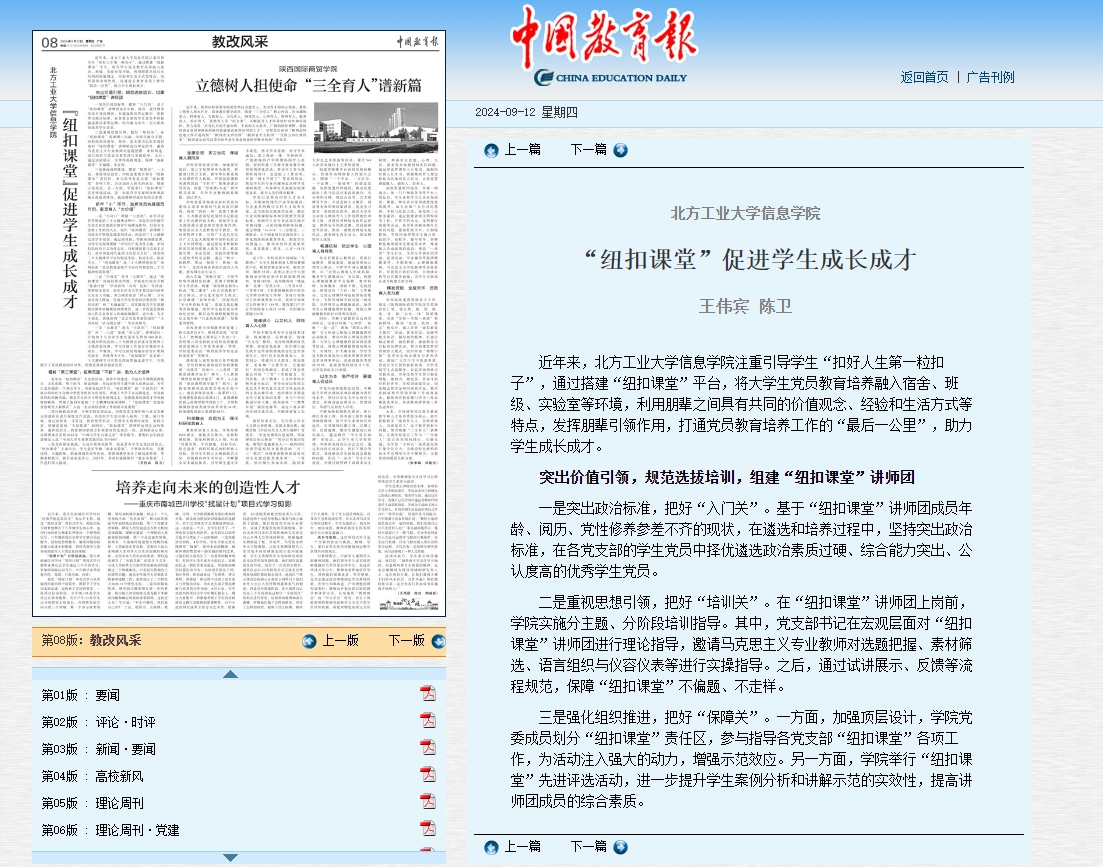Open the 广告刊例 link
Screen dimensions: 1103x867
click(x=990, y=77)
